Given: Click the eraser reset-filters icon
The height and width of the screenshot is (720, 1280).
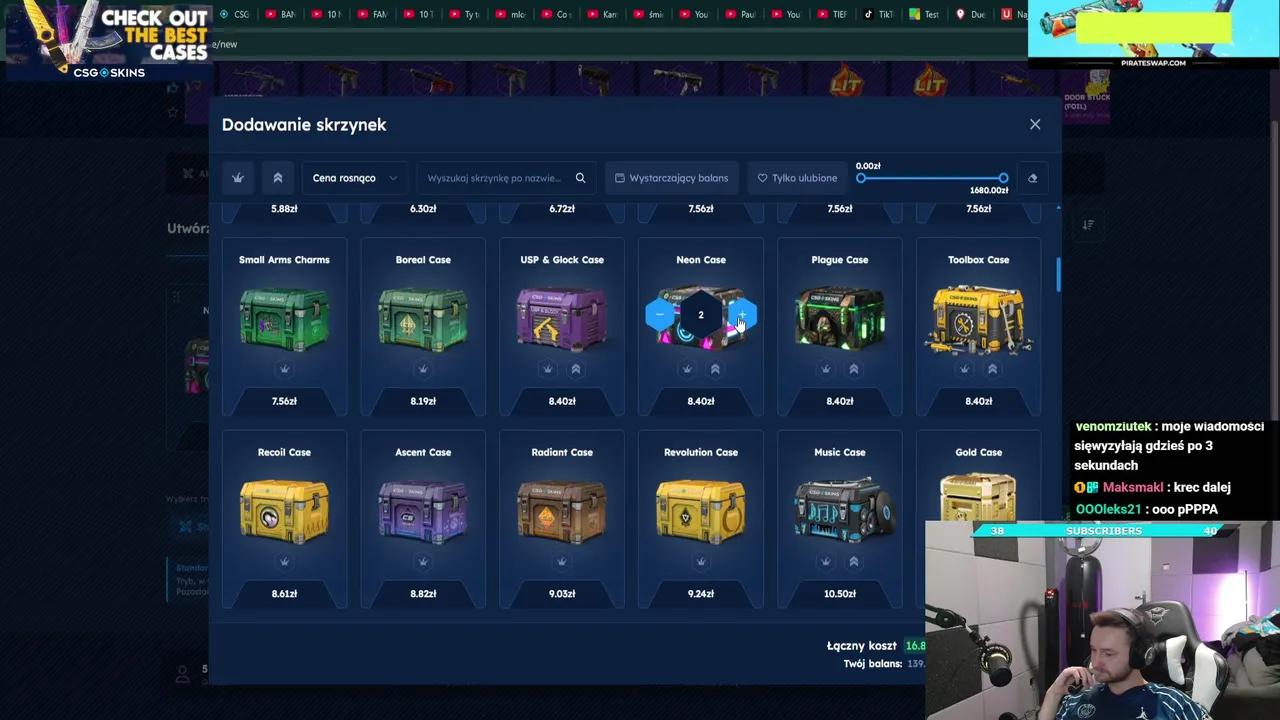Looking at the screenshot, I should point(1033,178).
